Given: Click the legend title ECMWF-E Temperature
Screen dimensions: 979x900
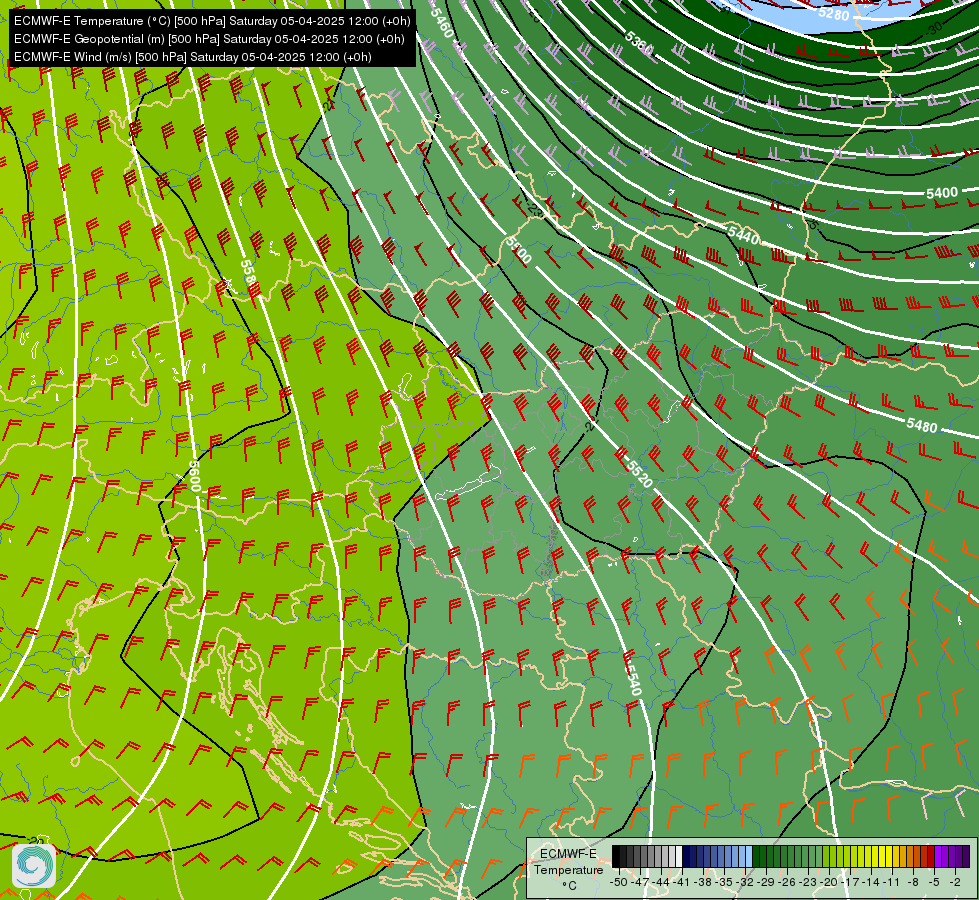Looking at the screenshot, I should (x=568, y=862).
